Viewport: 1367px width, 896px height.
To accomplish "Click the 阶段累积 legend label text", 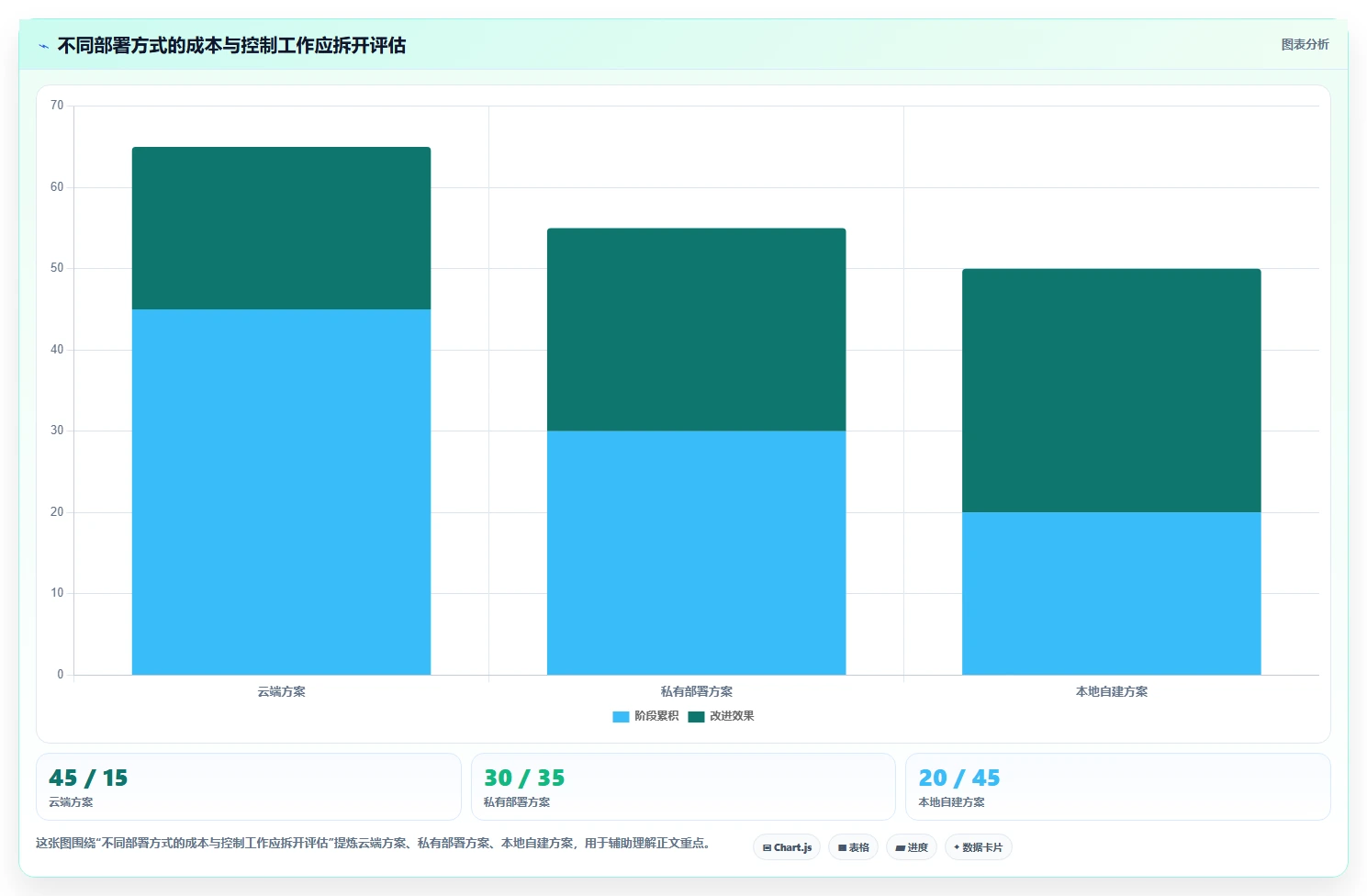I will [x=656, y=716].
